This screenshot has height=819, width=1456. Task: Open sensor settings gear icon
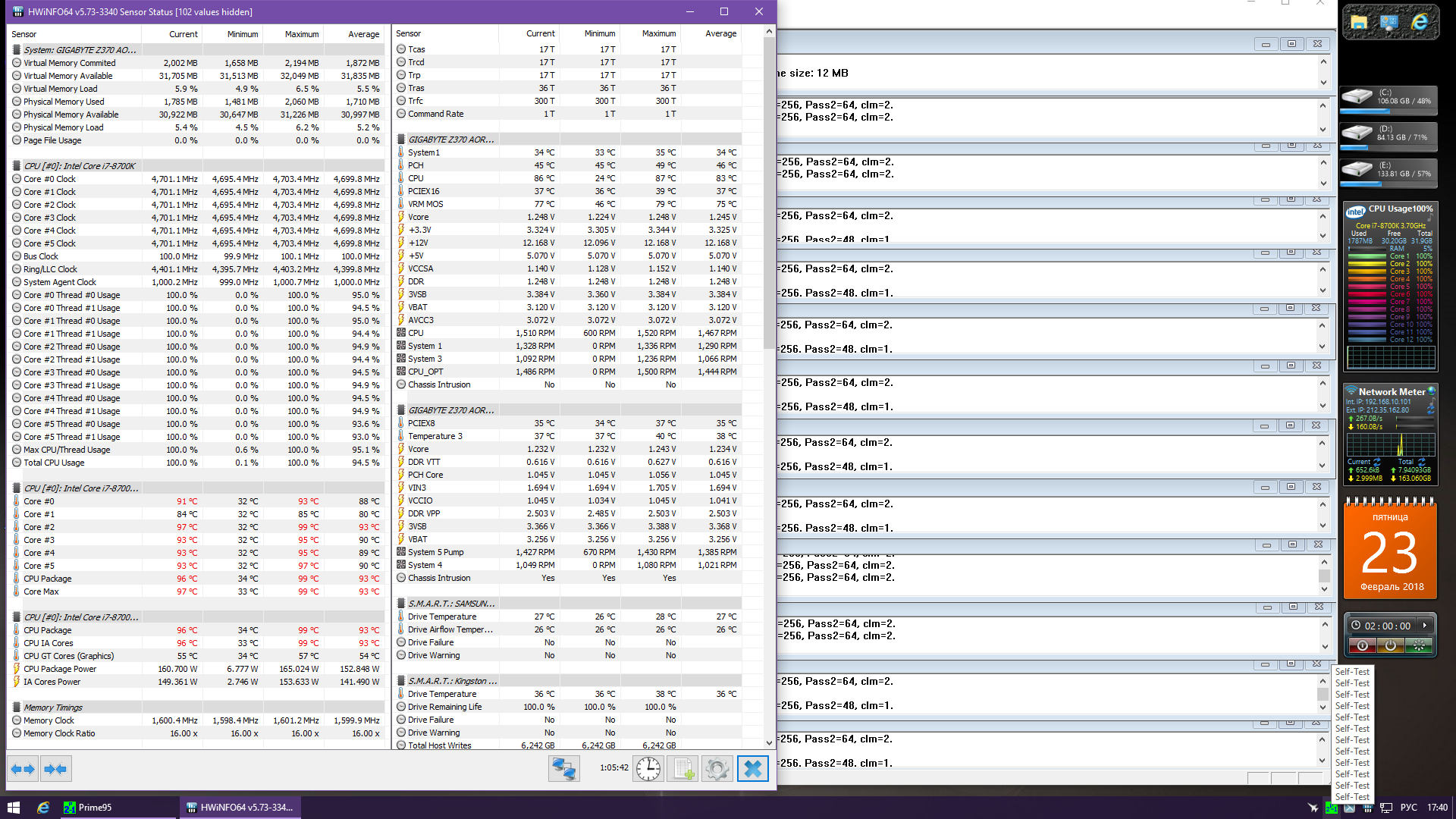(x=717, y=769)
